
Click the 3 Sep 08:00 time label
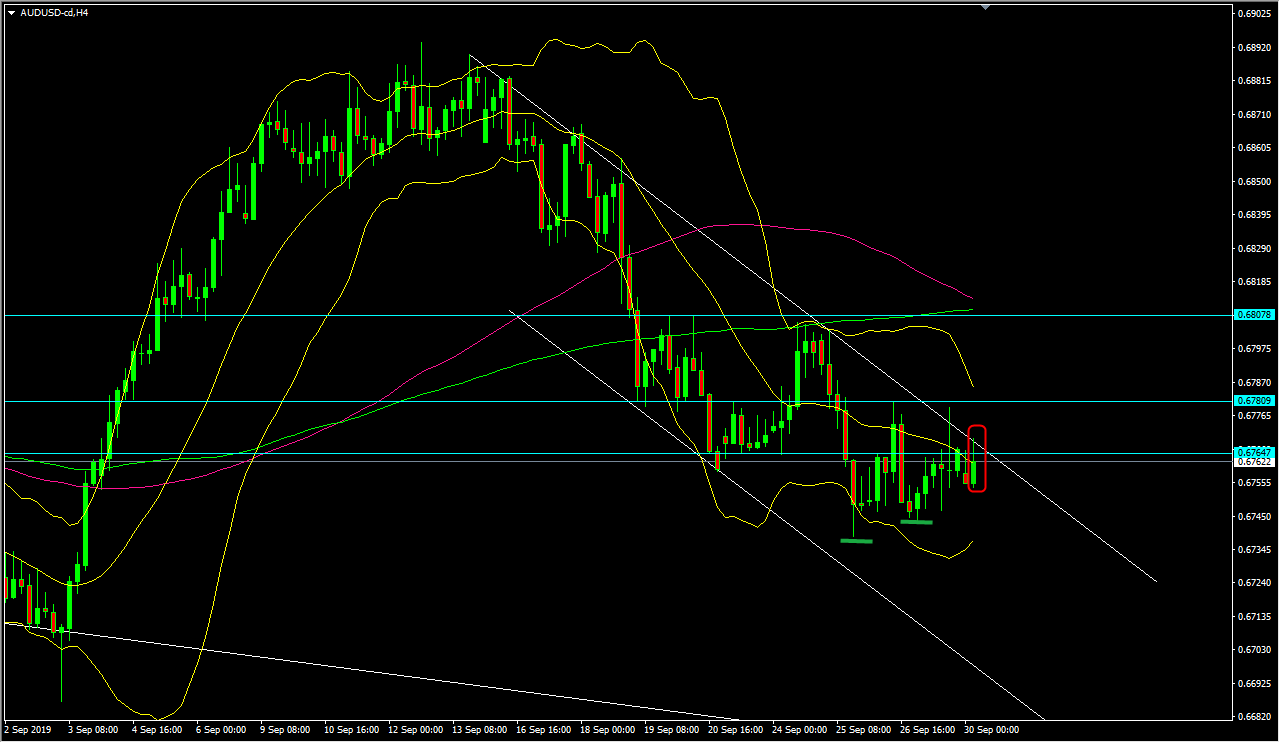tap(94, 731)
